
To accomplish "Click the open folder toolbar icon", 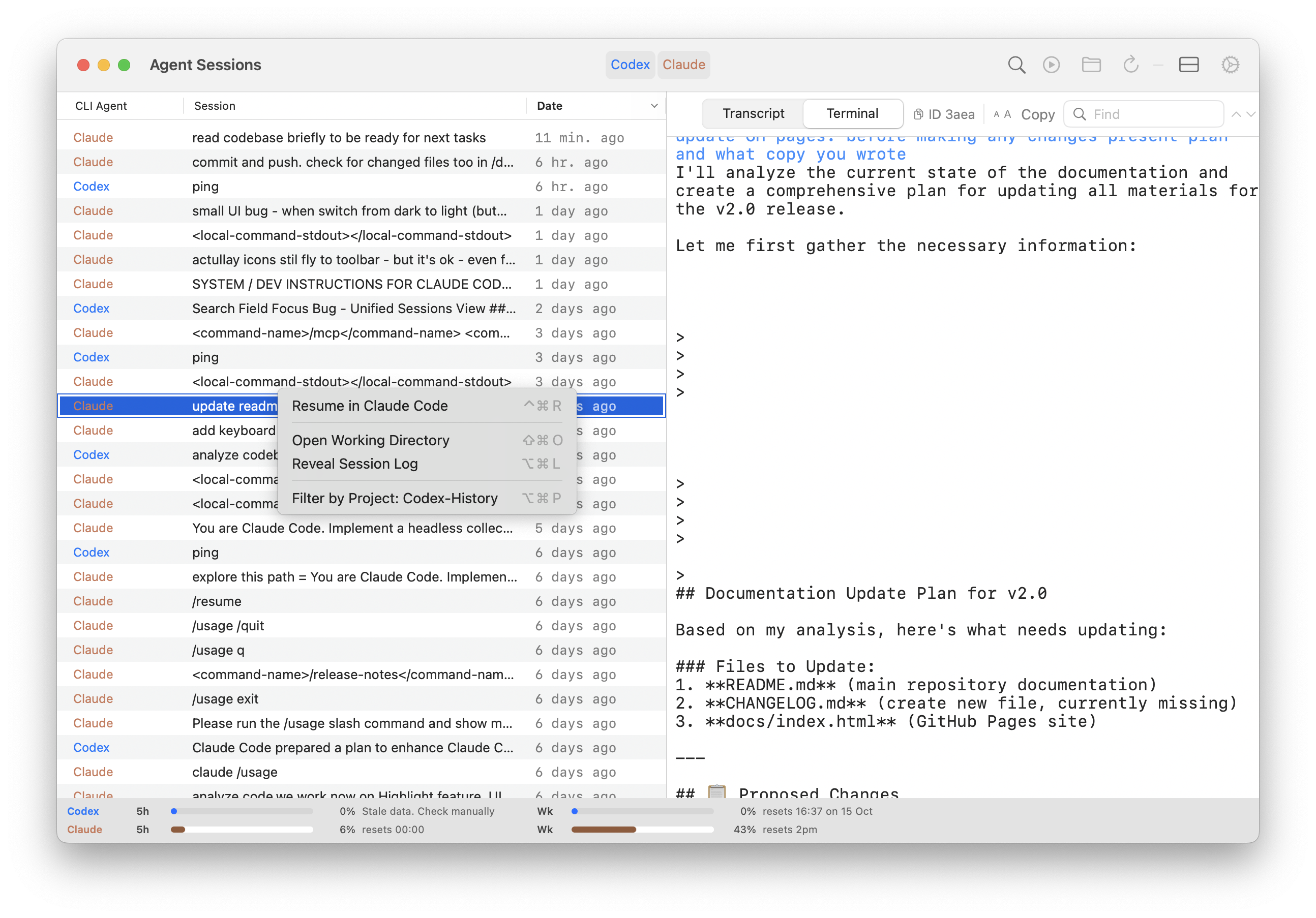I will click(x=1091, y=65).
